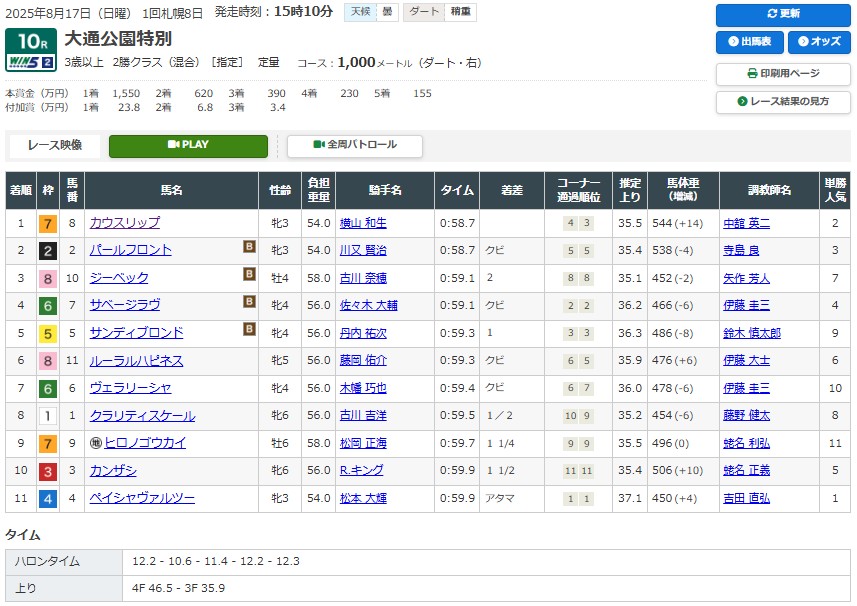The width and height of the screenshot is (857, 606).
Task: Click the 地 mark beside ヒロノゴウカイ
Action: tap(96, 443)
